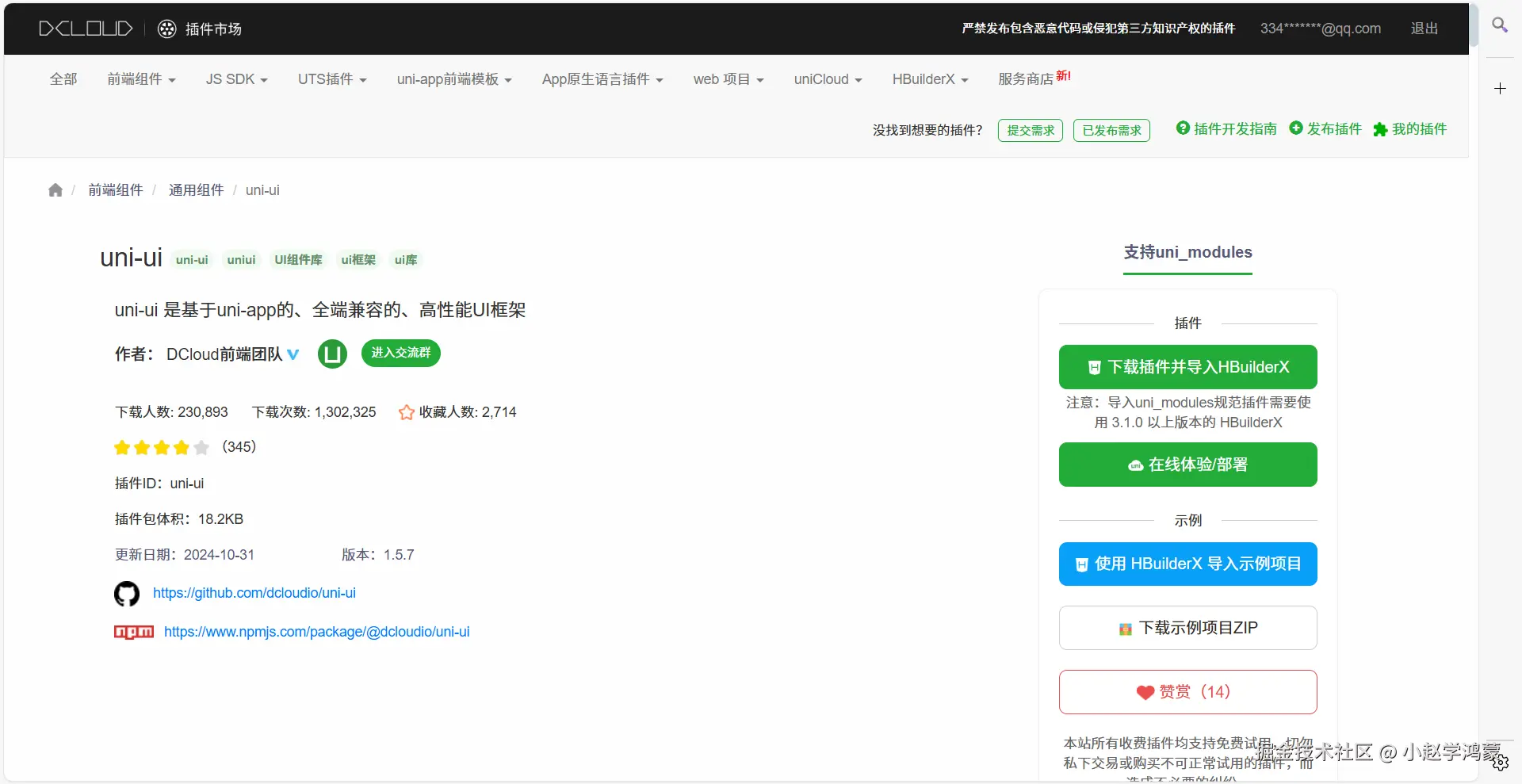Click the account email 334*******@qq.com
Image resolution: width=1522 pixels, height=784 pixels.
[1321, 29]
